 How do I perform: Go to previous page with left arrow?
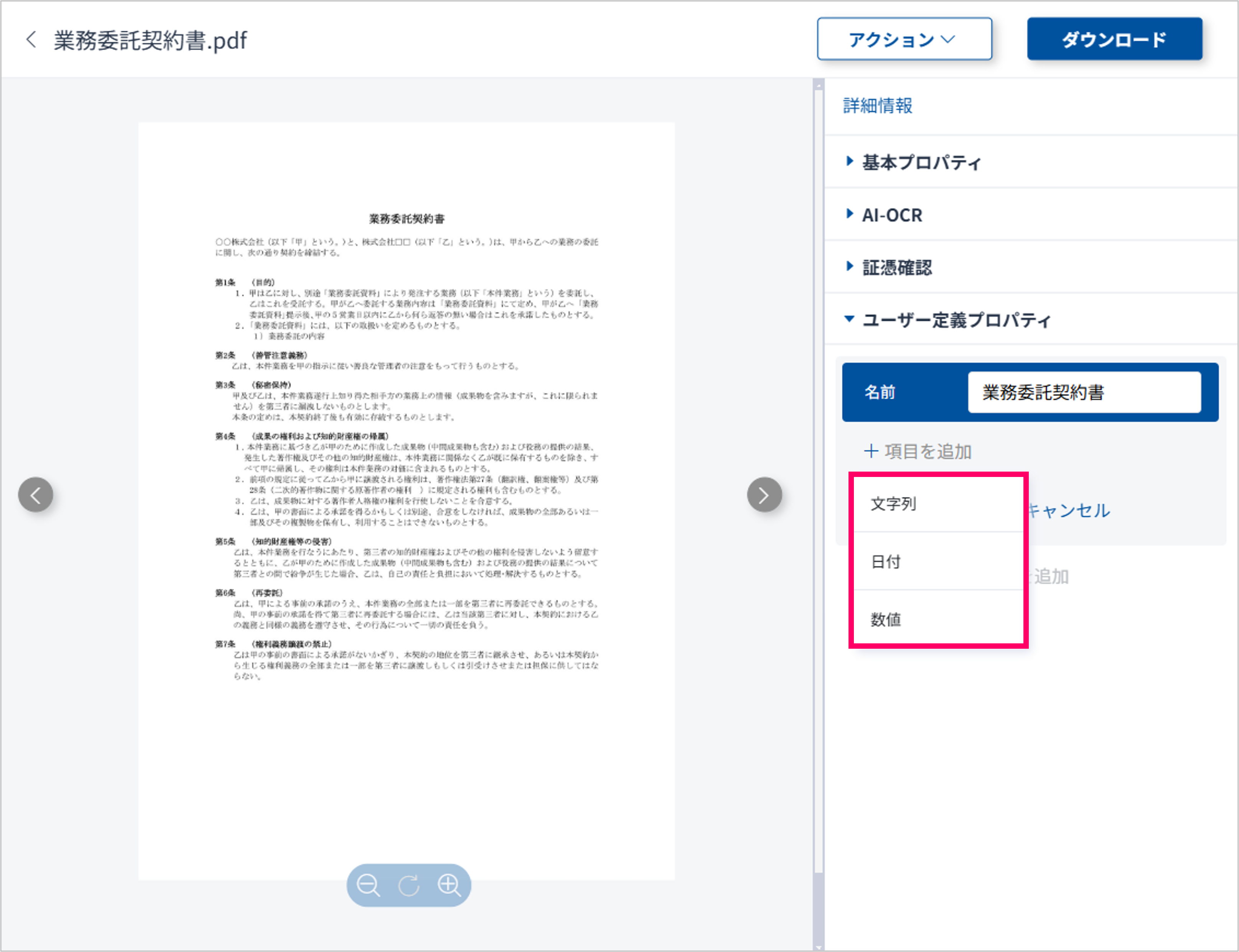pos(36,495)
